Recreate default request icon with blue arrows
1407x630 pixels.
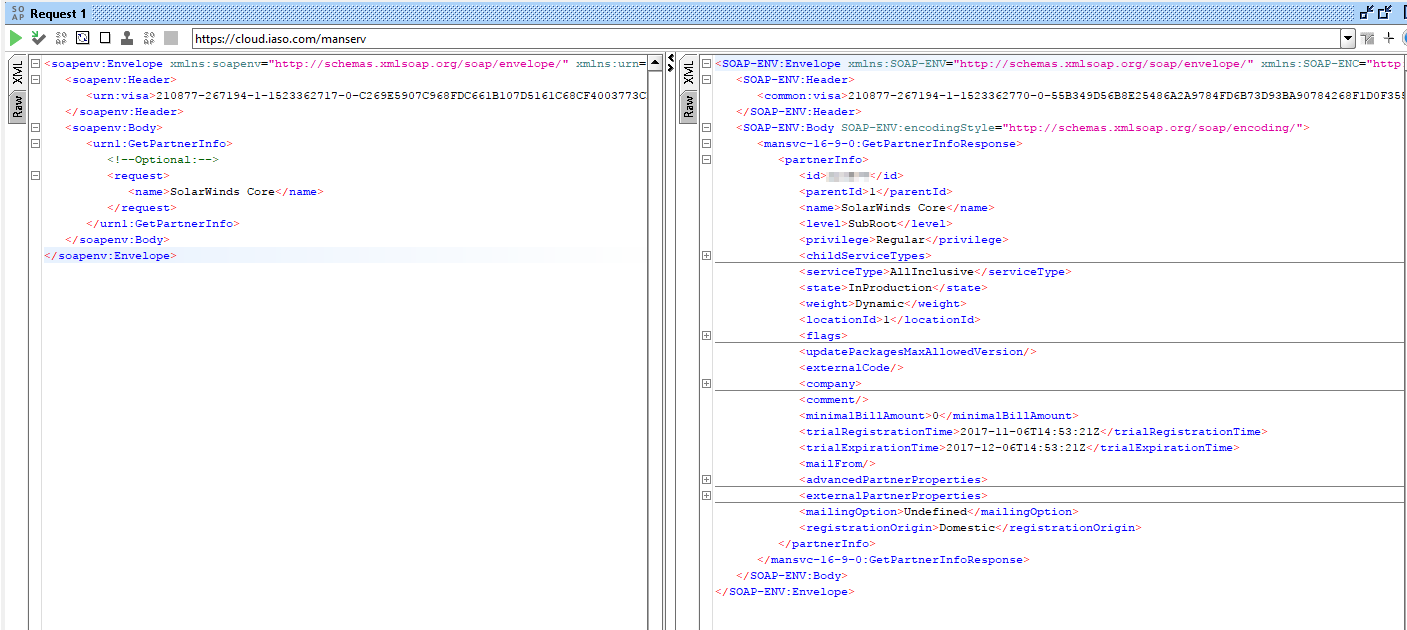83,38
